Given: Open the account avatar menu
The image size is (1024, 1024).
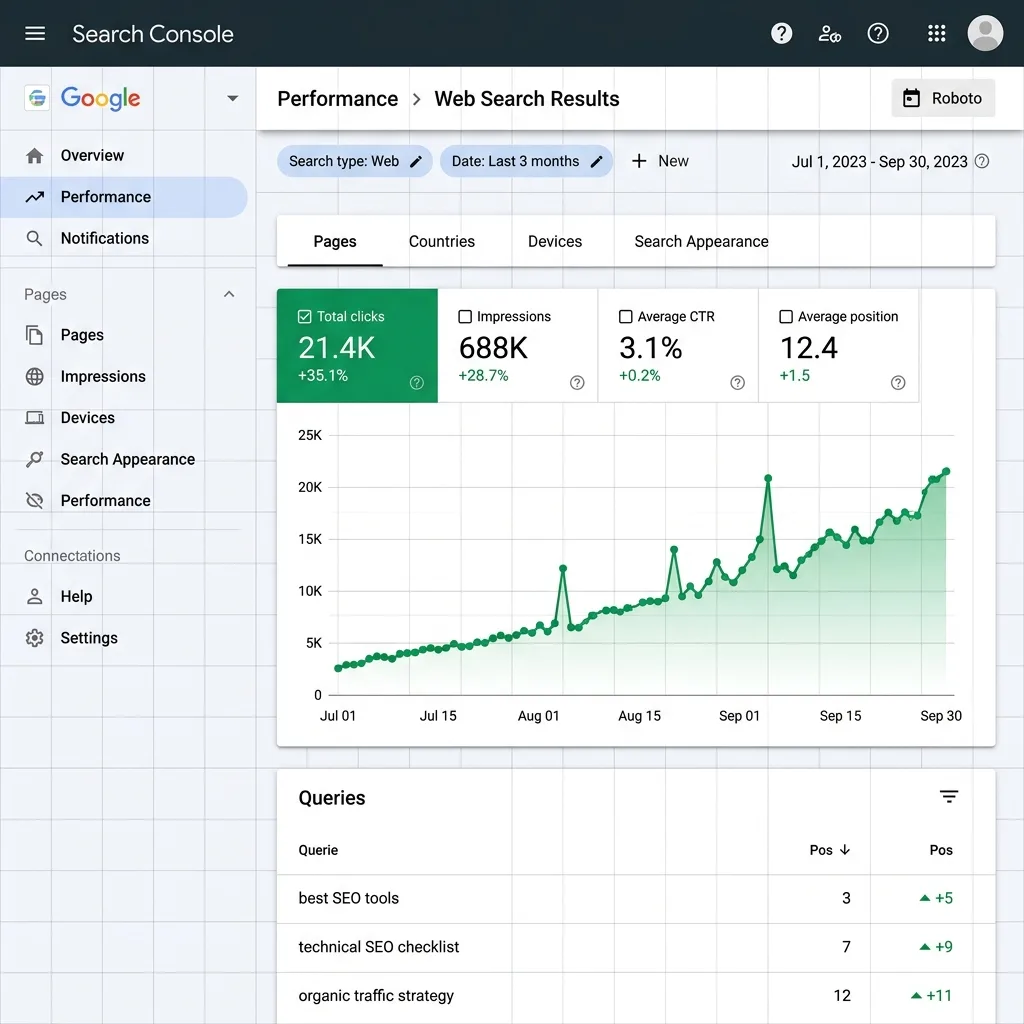Looking at the screenshot, I should pos(985,33).
